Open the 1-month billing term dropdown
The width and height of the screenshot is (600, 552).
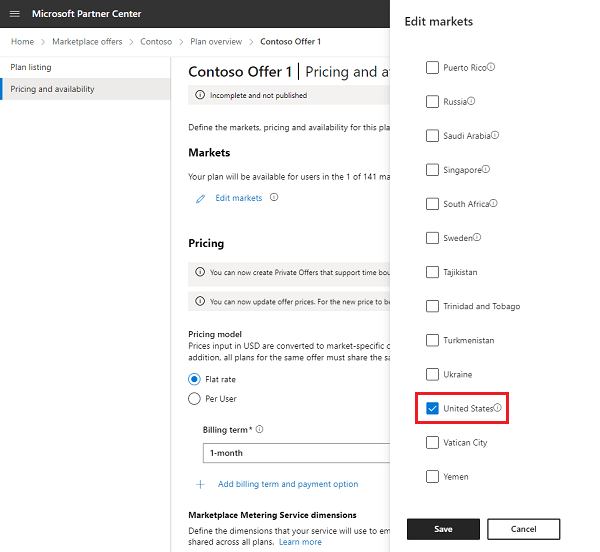click(x=296, y=453)
